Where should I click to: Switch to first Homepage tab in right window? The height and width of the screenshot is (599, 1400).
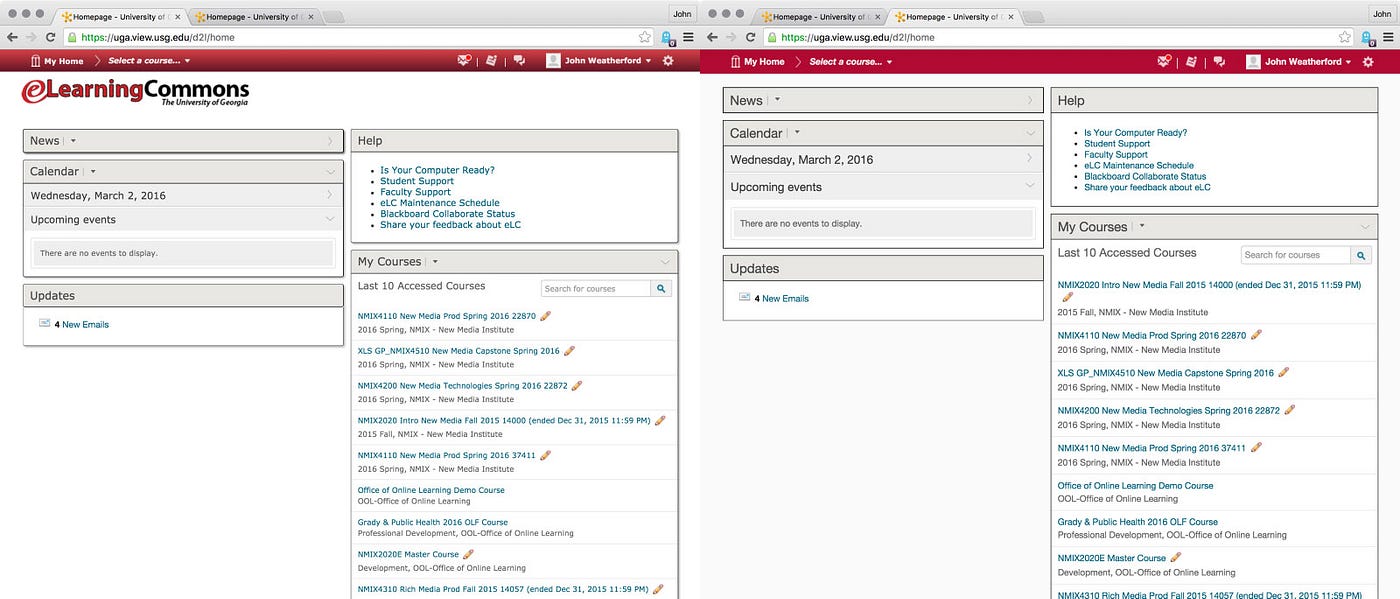point(818,16)
